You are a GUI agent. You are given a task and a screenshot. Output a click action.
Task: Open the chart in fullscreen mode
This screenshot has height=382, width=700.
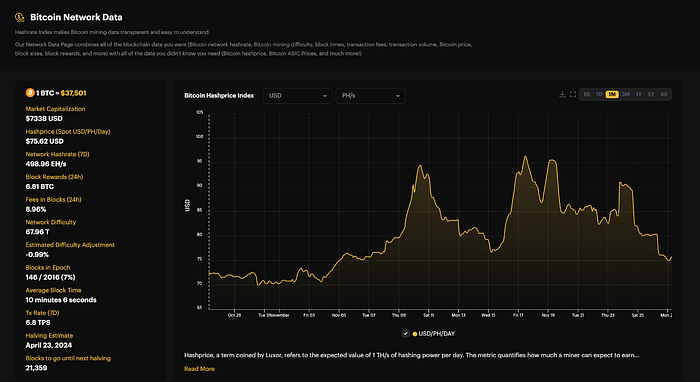click(573, 94)
